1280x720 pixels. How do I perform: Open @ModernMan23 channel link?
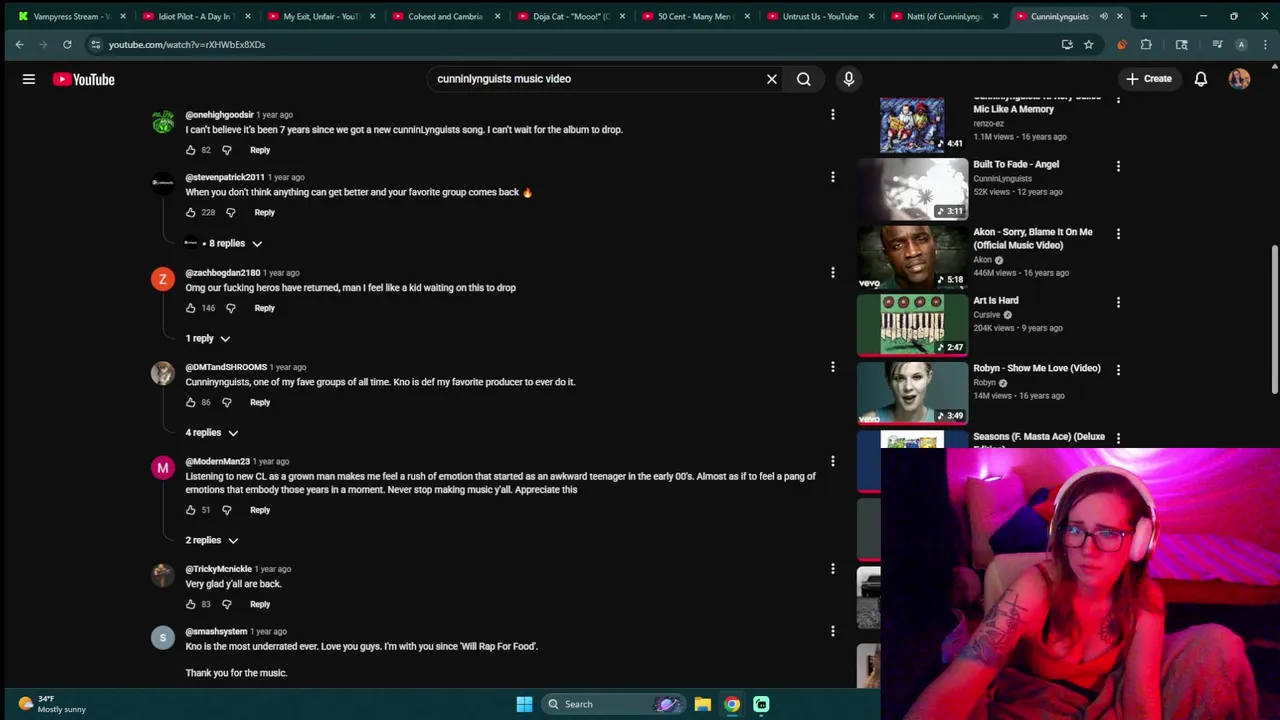click(x=217, y=461)
